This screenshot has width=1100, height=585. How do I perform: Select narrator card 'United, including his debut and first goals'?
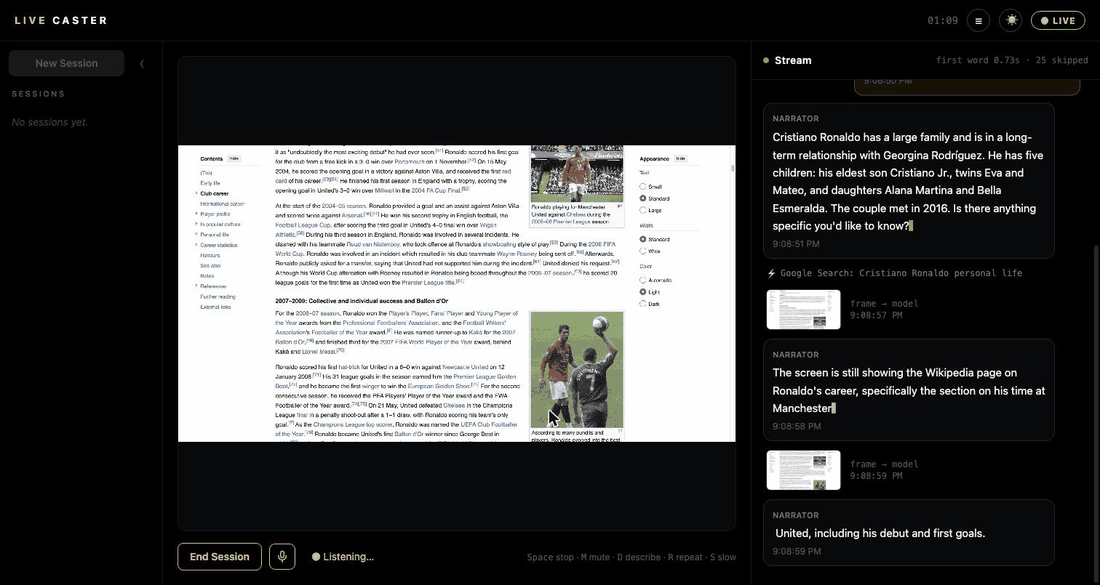pyautogui.click(x=908, y=532)
